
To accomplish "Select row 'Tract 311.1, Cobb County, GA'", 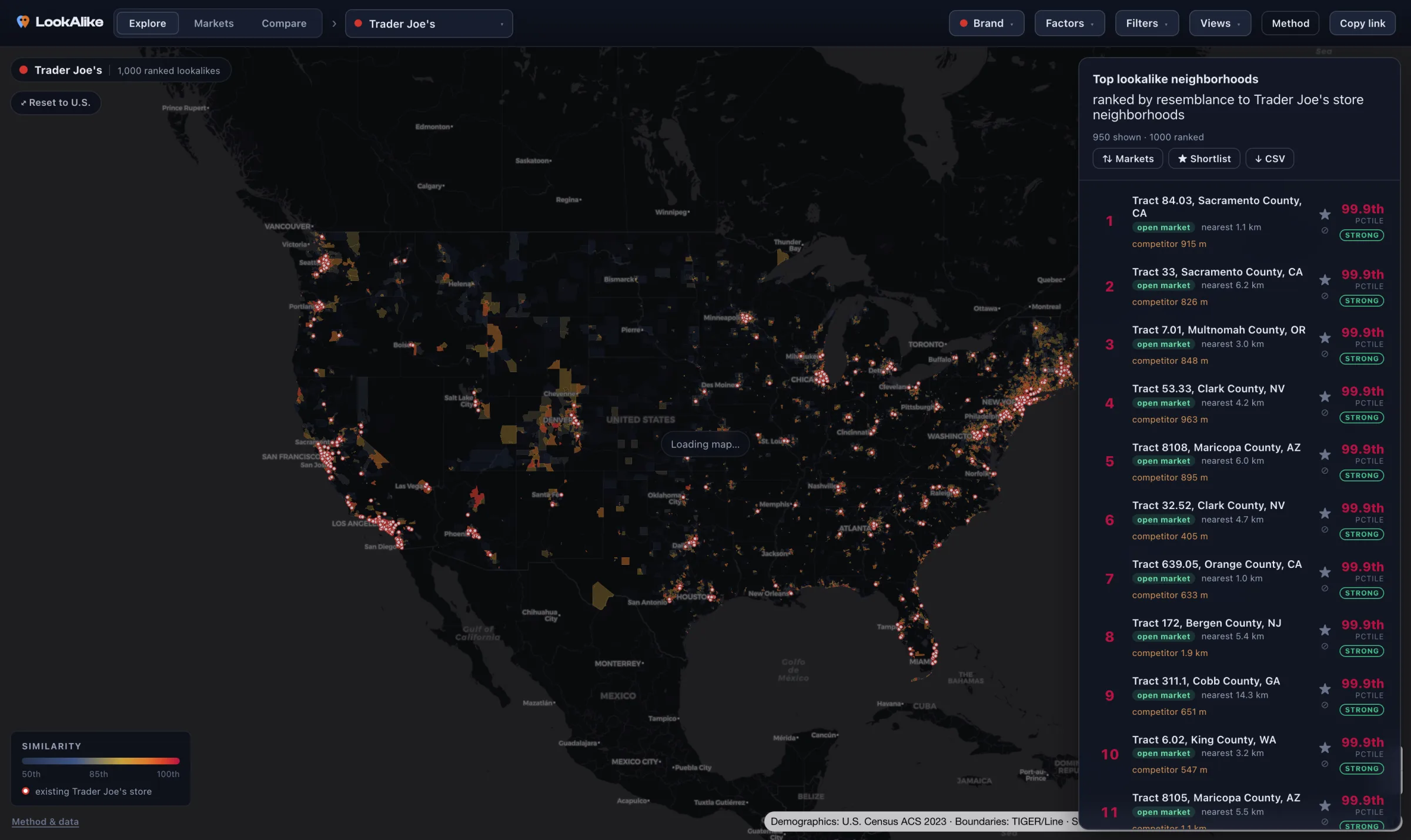I will (x=1241, y=696).
